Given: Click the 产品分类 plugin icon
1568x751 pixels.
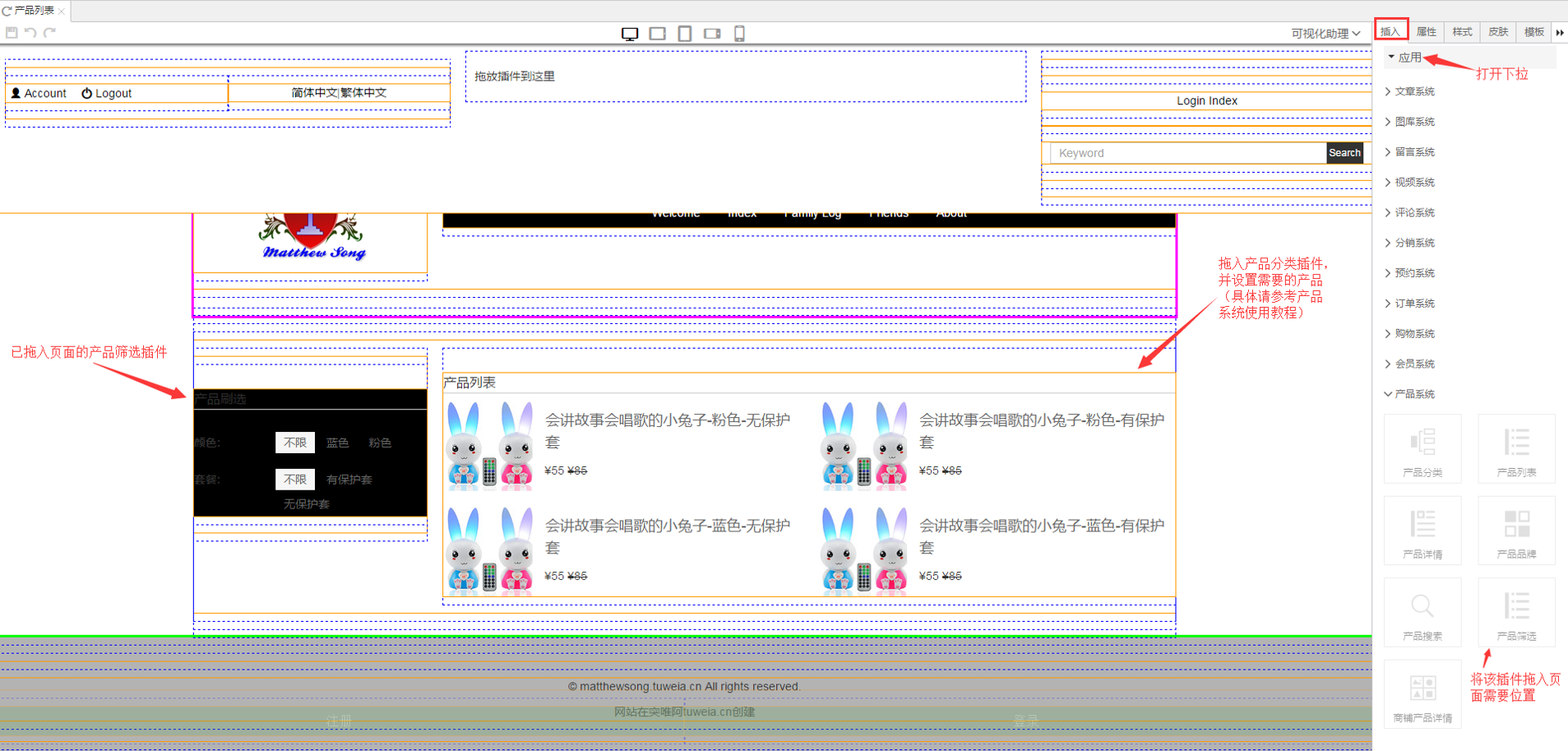Looking at the screenshot, I should (x=1422, y=447).
